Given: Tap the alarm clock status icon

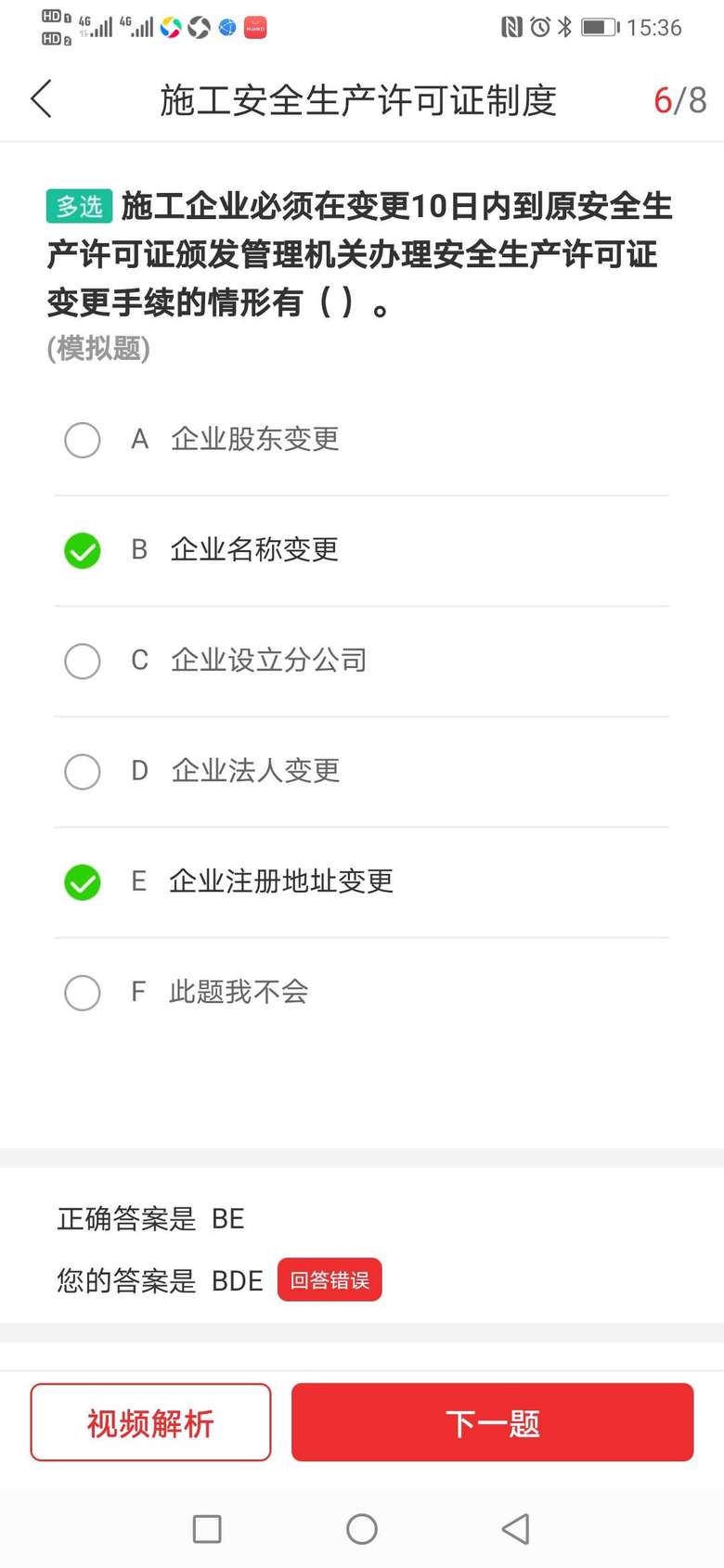Looking at the screenshot, I should click(539, 27).
